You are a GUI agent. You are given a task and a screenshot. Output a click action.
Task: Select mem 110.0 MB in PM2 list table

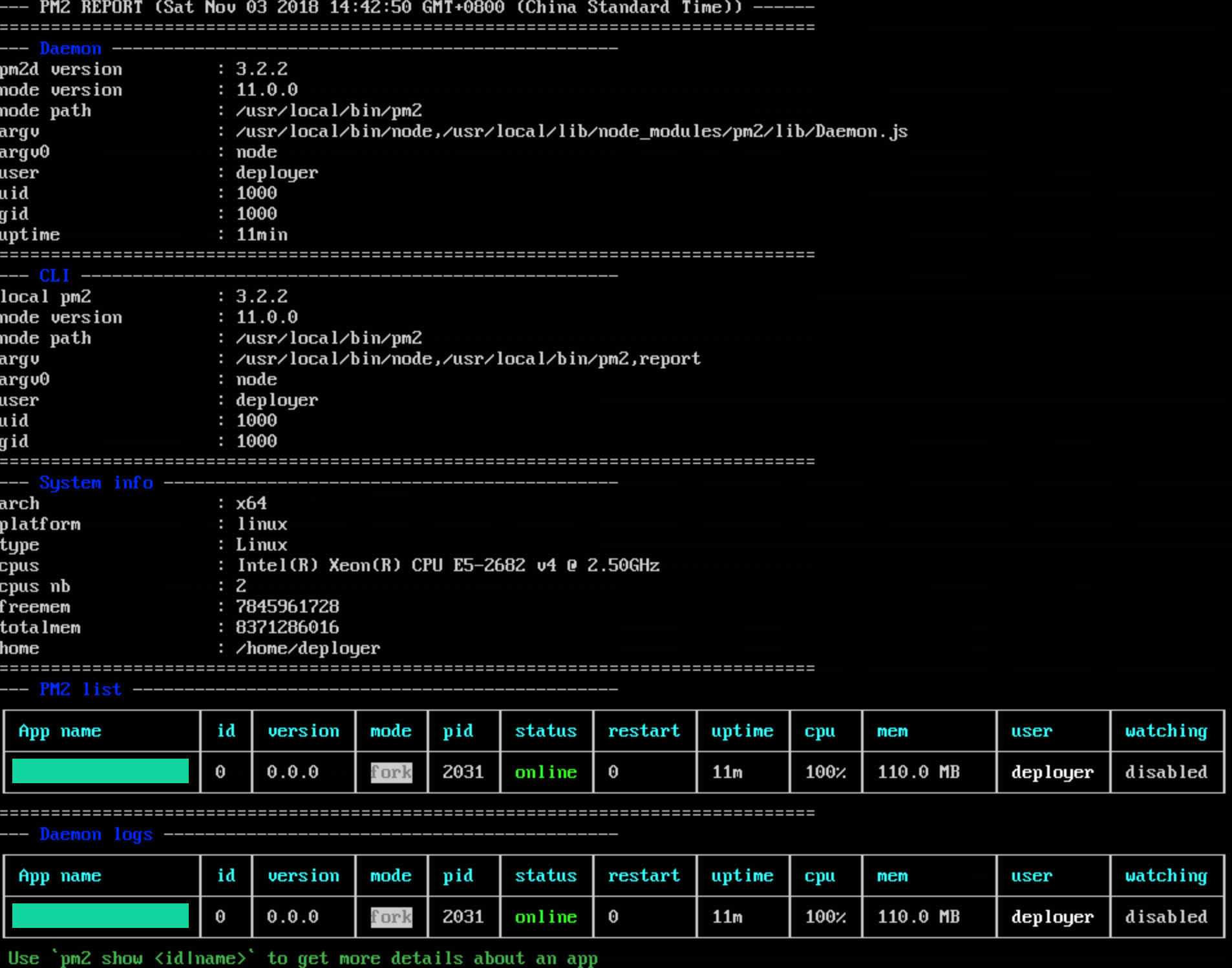click(x=918, y=772)
